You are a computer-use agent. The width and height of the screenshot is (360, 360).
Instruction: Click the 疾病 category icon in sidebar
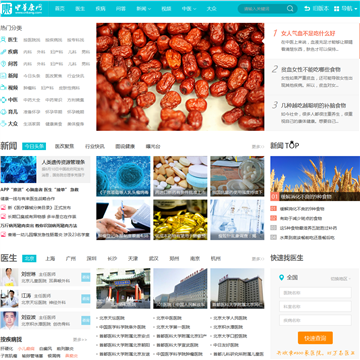point(3,52)
